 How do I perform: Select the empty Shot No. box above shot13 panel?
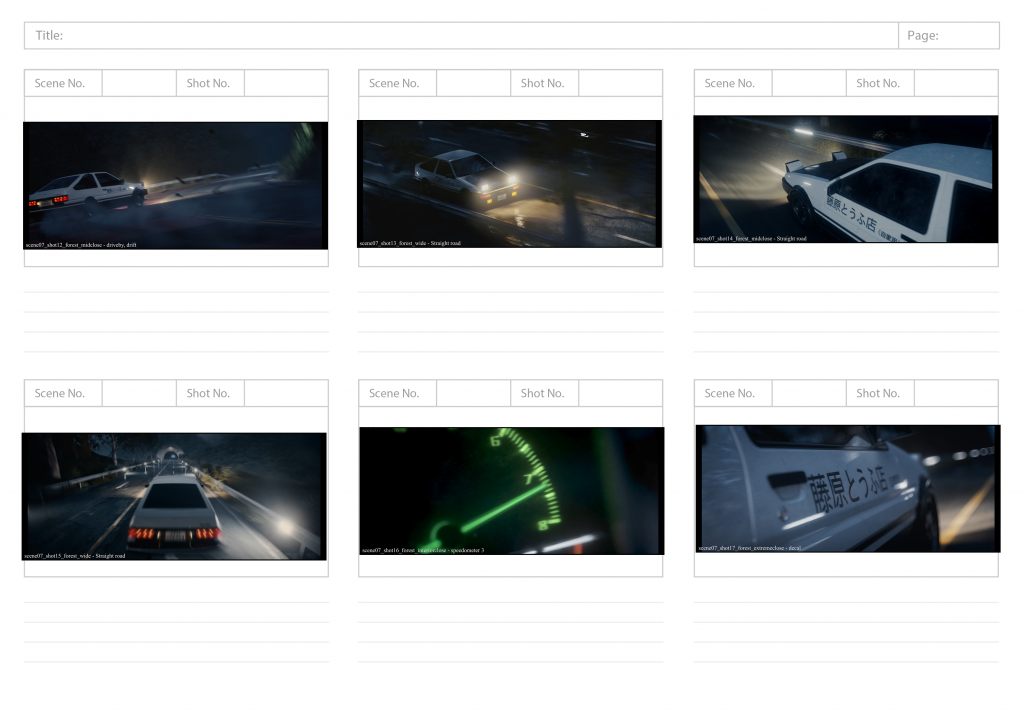pos(620,83)
